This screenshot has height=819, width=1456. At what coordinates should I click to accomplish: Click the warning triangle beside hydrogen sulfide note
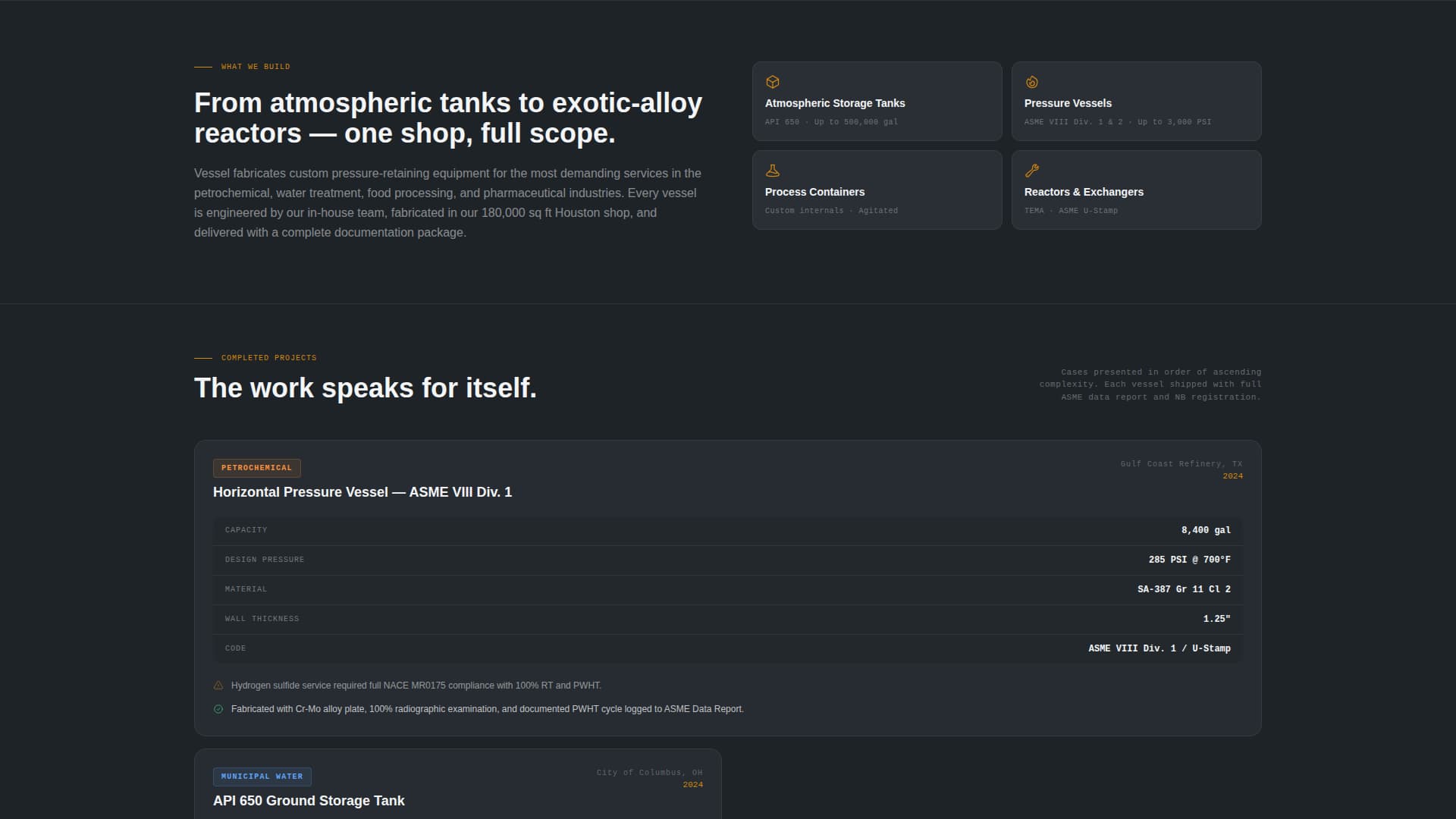pyautogui.click(x=218, y=686)
